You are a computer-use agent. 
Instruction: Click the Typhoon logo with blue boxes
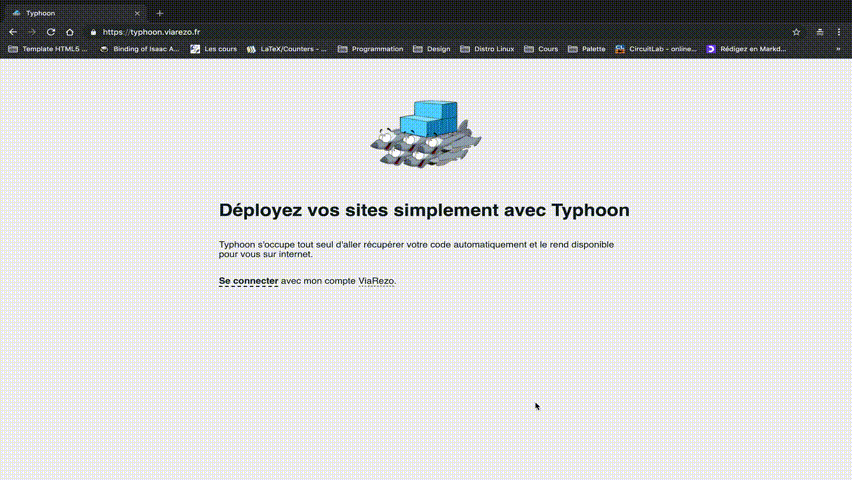click(426, 134)
